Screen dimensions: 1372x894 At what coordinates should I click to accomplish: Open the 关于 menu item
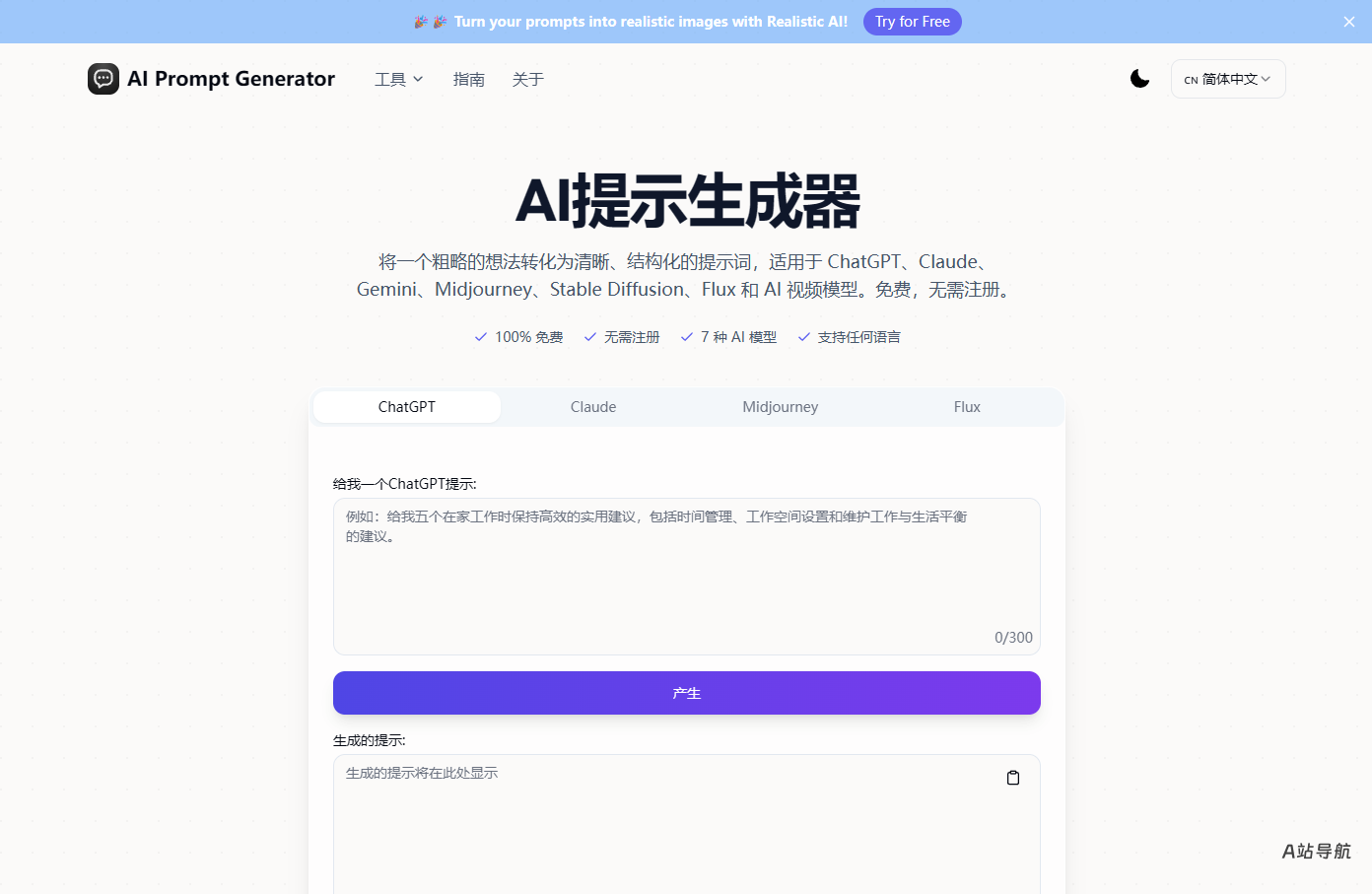pyautogui.click(x=528, y=79)
